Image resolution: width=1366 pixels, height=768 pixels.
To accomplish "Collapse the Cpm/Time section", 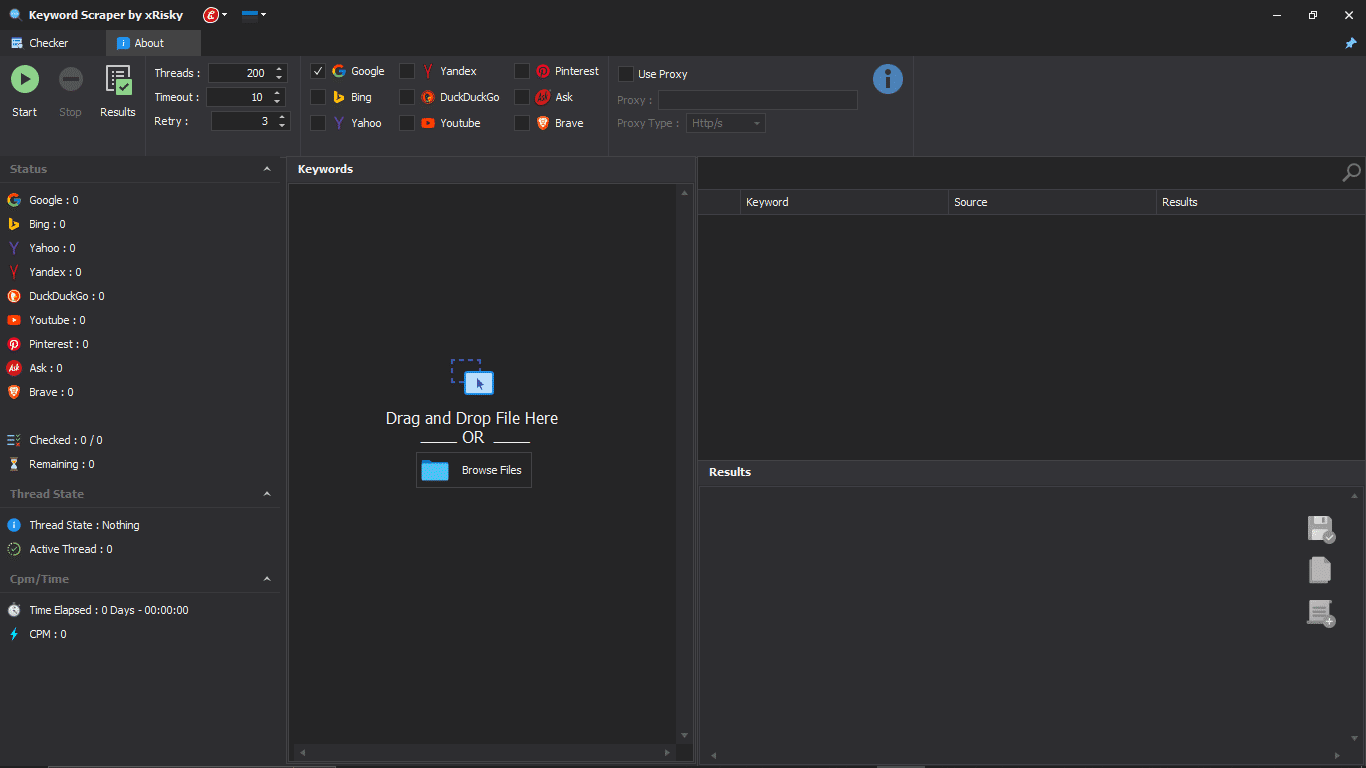I will point(267,579).
